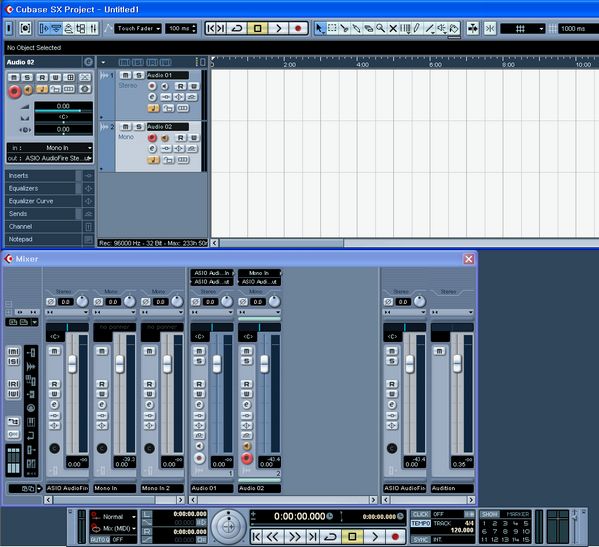Record-enable the Audio 01 track in track list
The height and width of the screenshot is (547, 599).
152,86
